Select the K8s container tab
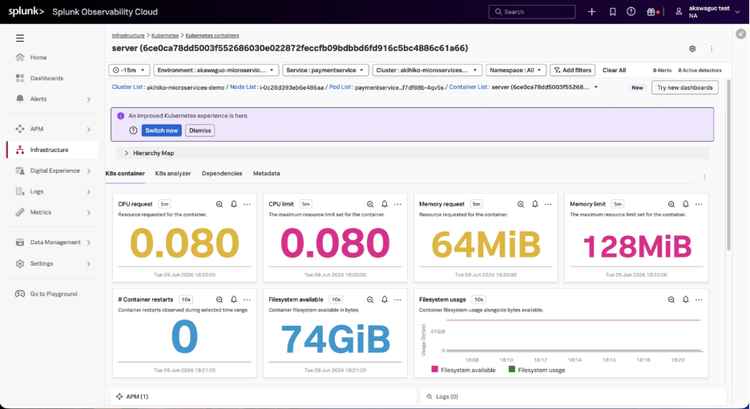Viewport: 750px width, 409px height. click(125, 174)
